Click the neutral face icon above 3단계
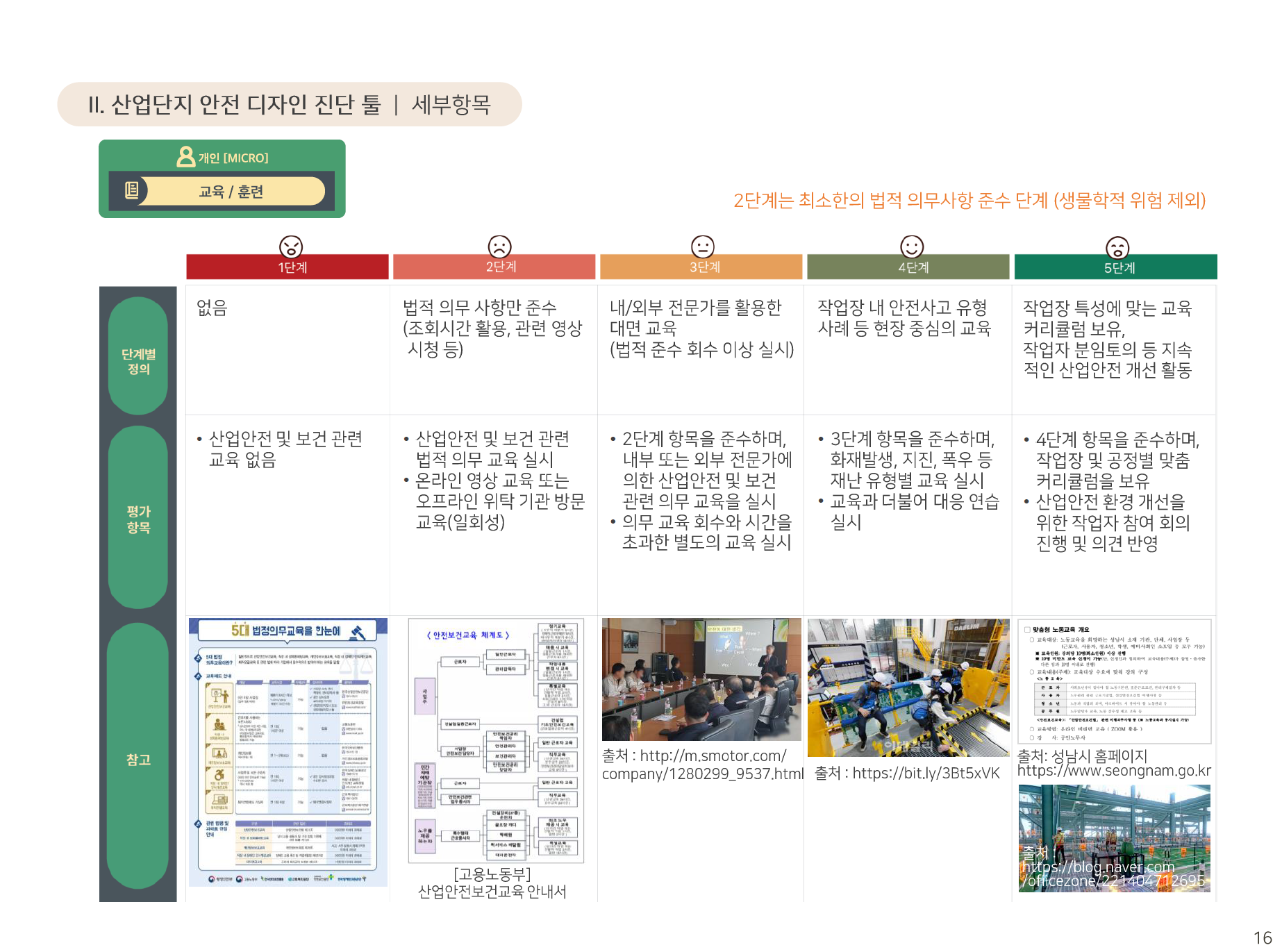The height and width of the screenshot is (952, 1282). 702,247
